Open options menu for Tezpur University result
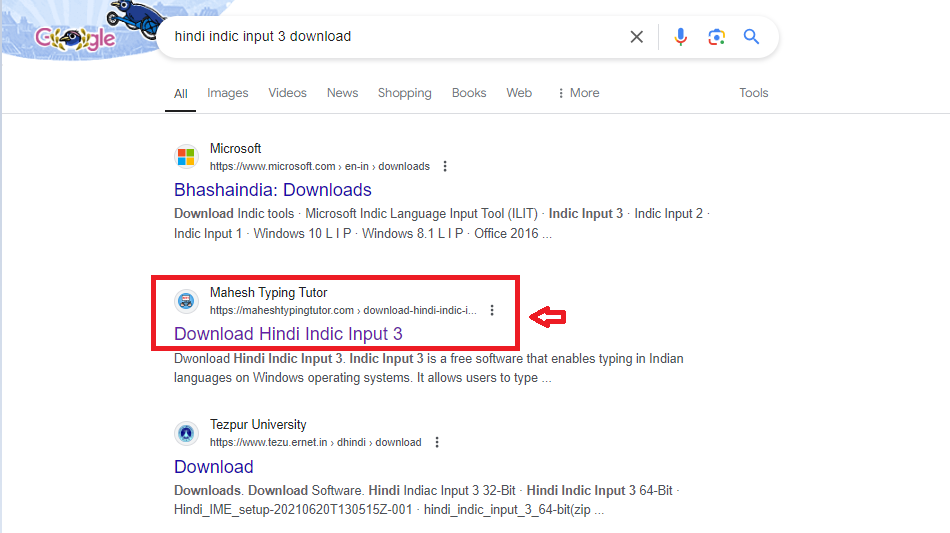This screenshot has height=533, width=950. [x=437, y=442]
